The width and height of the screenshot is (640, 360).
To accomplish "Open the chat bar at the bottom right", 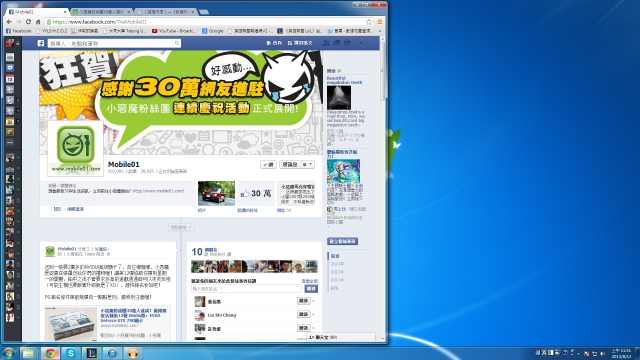I will 341,337.
